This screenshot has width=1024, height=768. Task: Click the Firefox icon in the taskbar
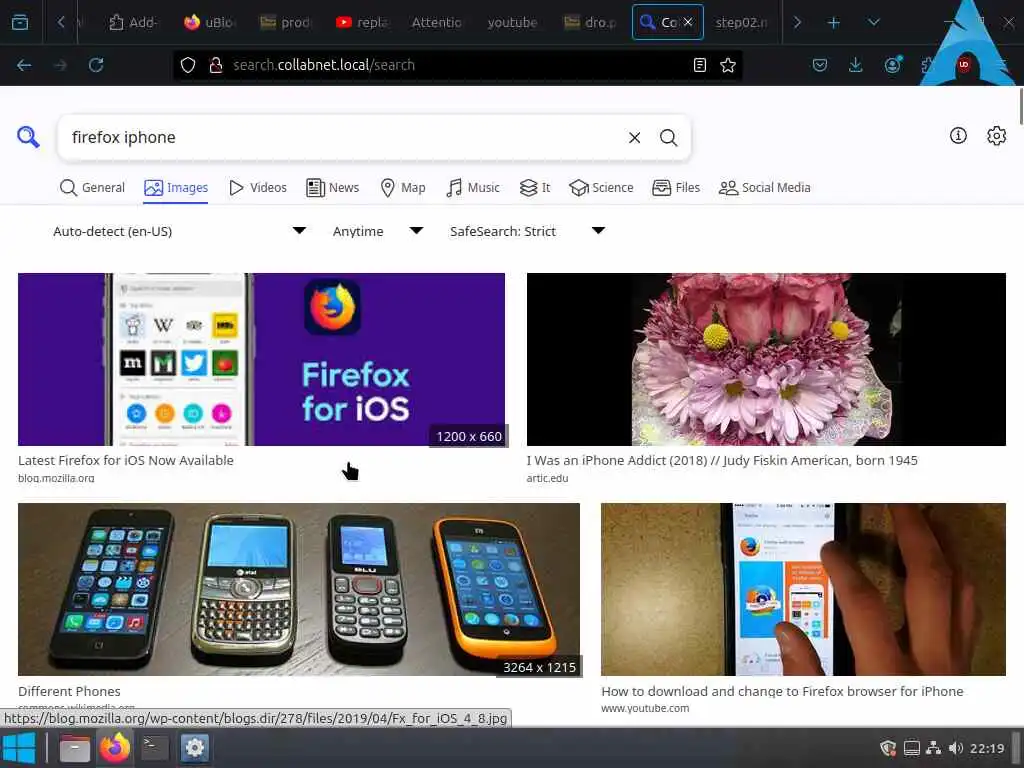coord(114,748)
